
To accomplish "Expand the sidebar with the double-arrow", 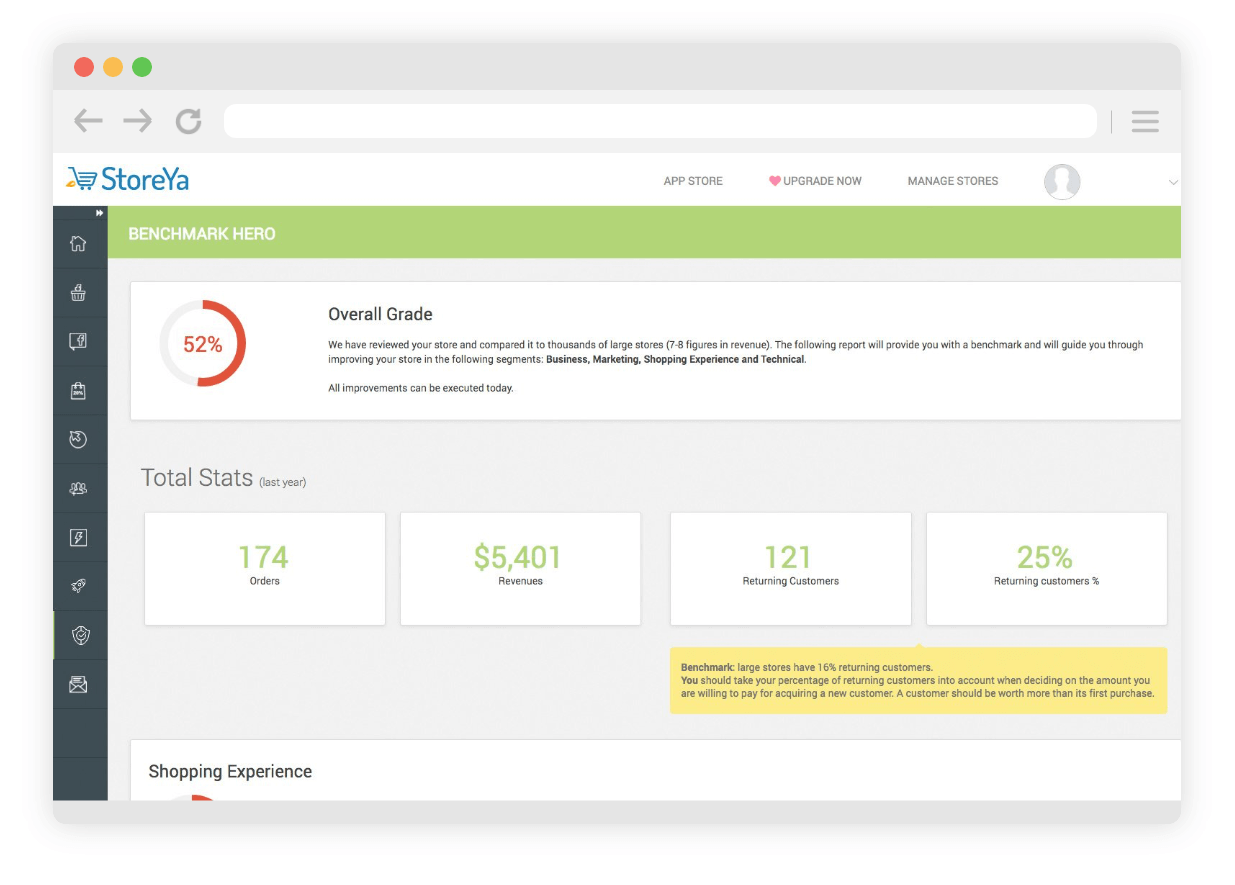I will [100, 212].
